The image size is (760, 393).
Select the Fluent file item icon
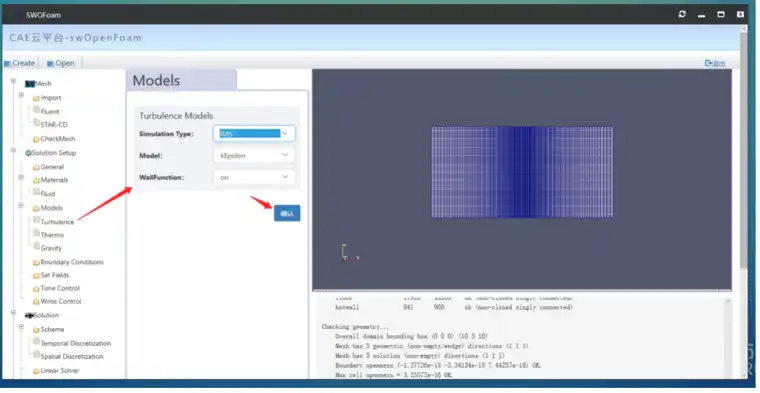coord(36,110)
